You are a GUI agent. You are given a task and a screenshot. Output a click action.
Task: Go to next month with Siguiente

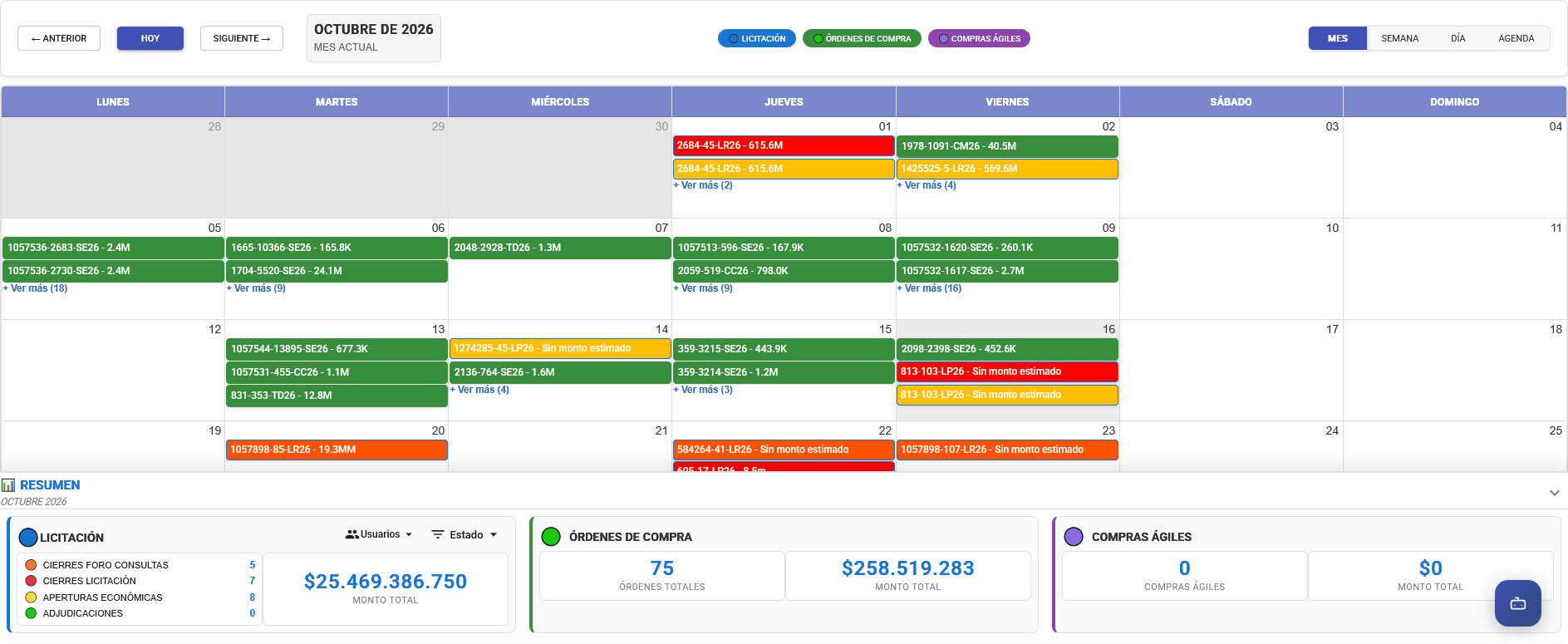[x=242, y=38]
